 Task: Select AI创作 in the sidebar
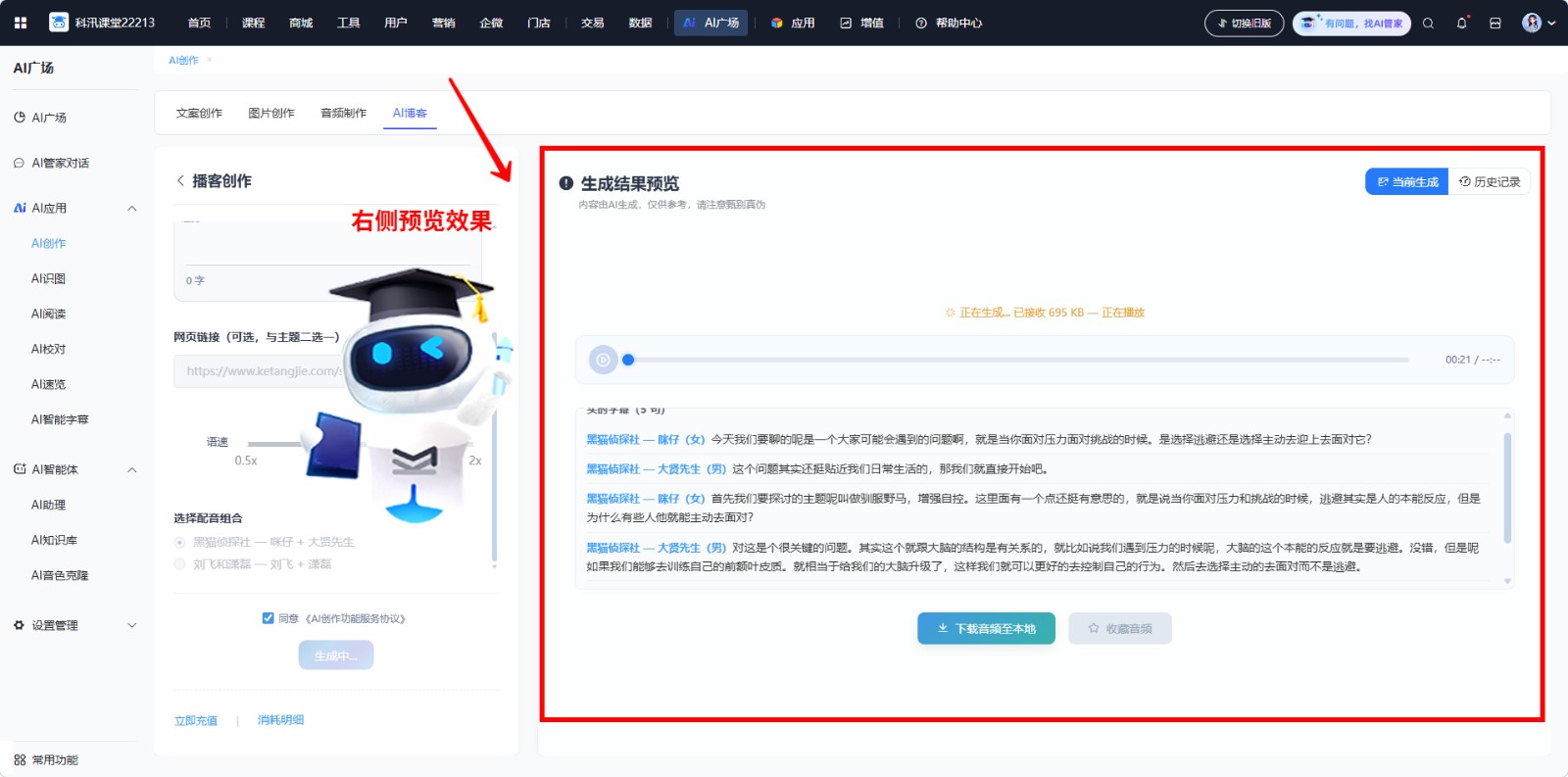tap(48, 243)
